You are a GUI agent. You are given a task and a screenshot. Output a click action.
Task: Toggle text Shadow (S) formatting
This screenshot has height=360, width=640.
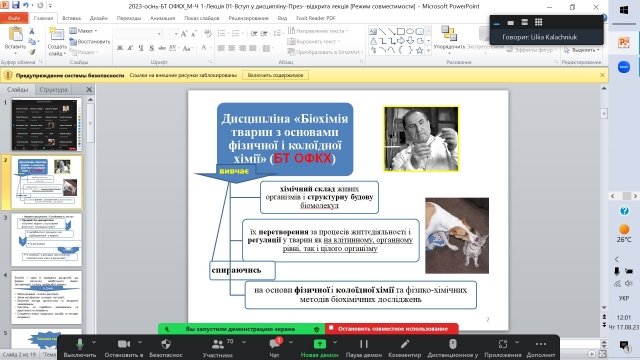coord(151,48)
